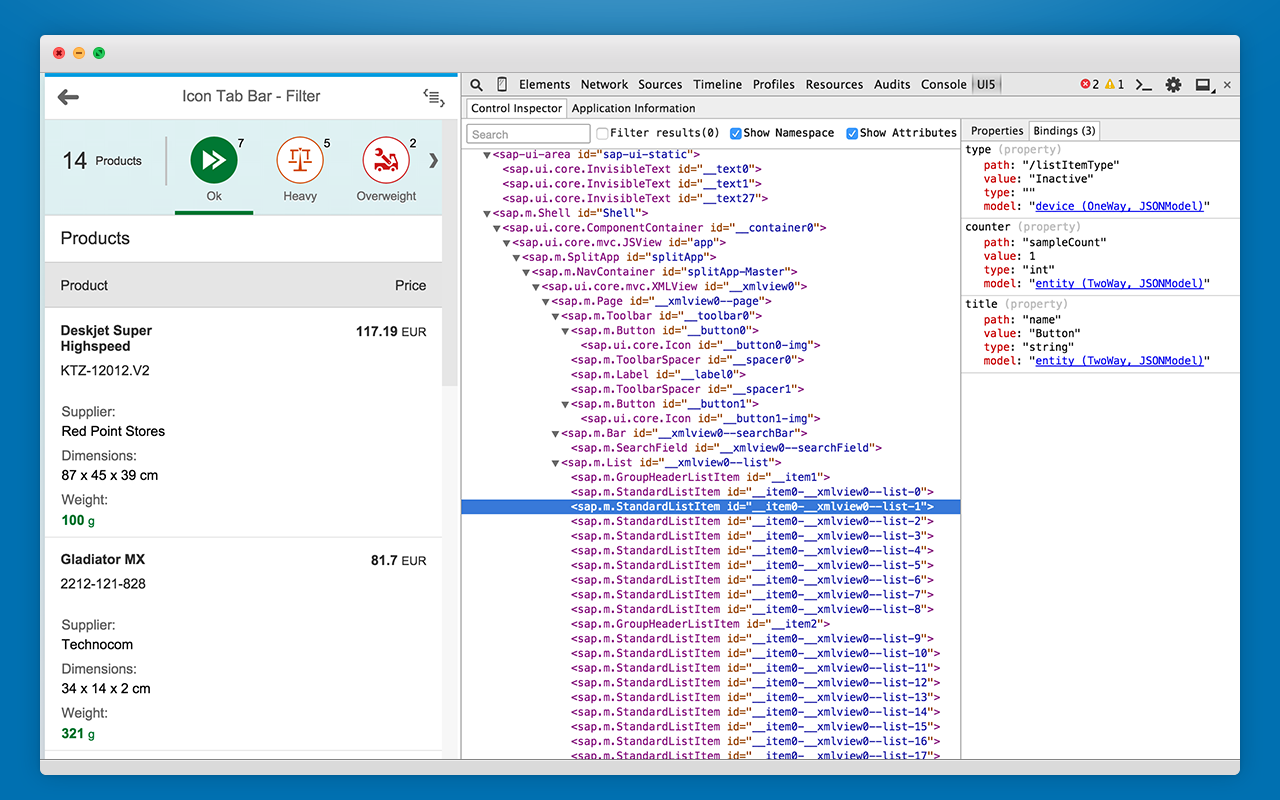Activate the inspect element magnifier icon

(476, 84)
